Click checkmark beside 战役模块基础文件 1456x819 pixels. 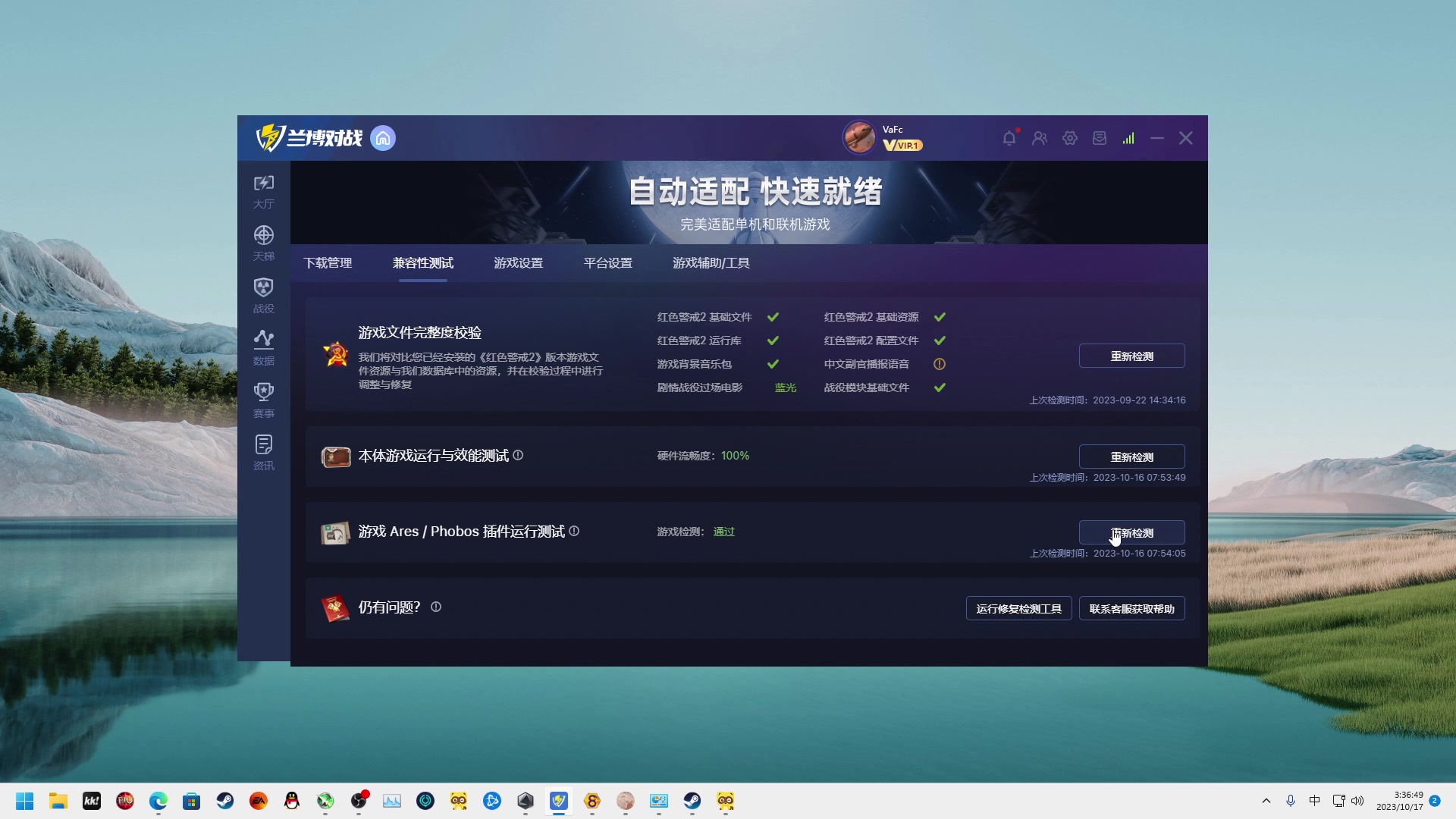tap(940, 388)
